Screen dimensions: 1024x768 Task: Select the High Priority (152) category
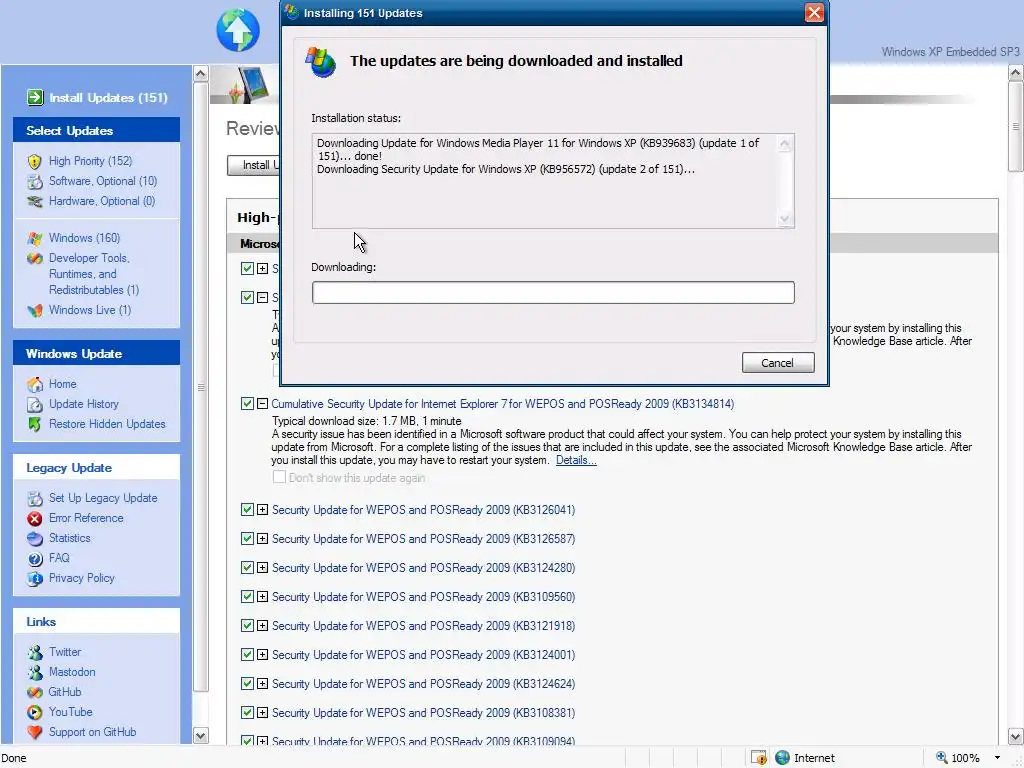coord(90,161)
